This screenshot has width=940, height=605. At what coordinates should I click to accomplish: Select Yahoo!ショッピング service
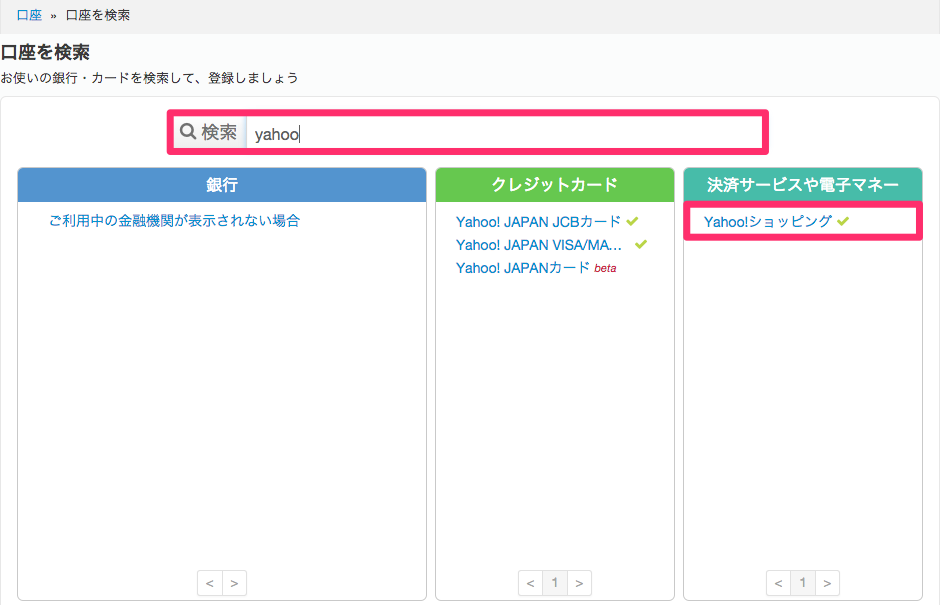(x=768, y=222)
